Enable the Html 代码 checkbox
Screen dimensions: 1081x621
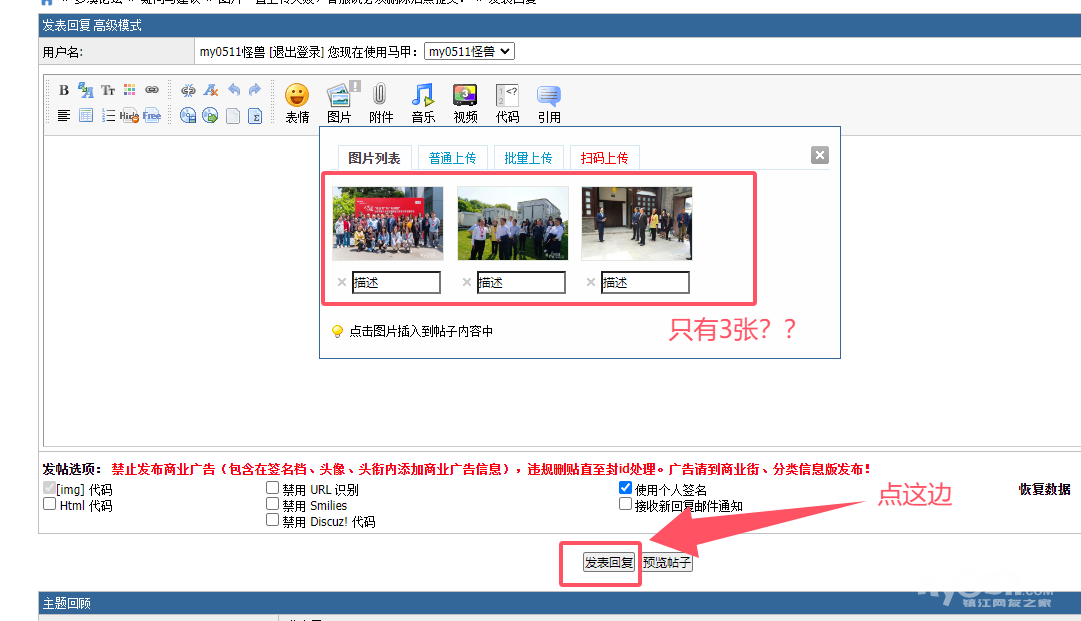[50, 505]
